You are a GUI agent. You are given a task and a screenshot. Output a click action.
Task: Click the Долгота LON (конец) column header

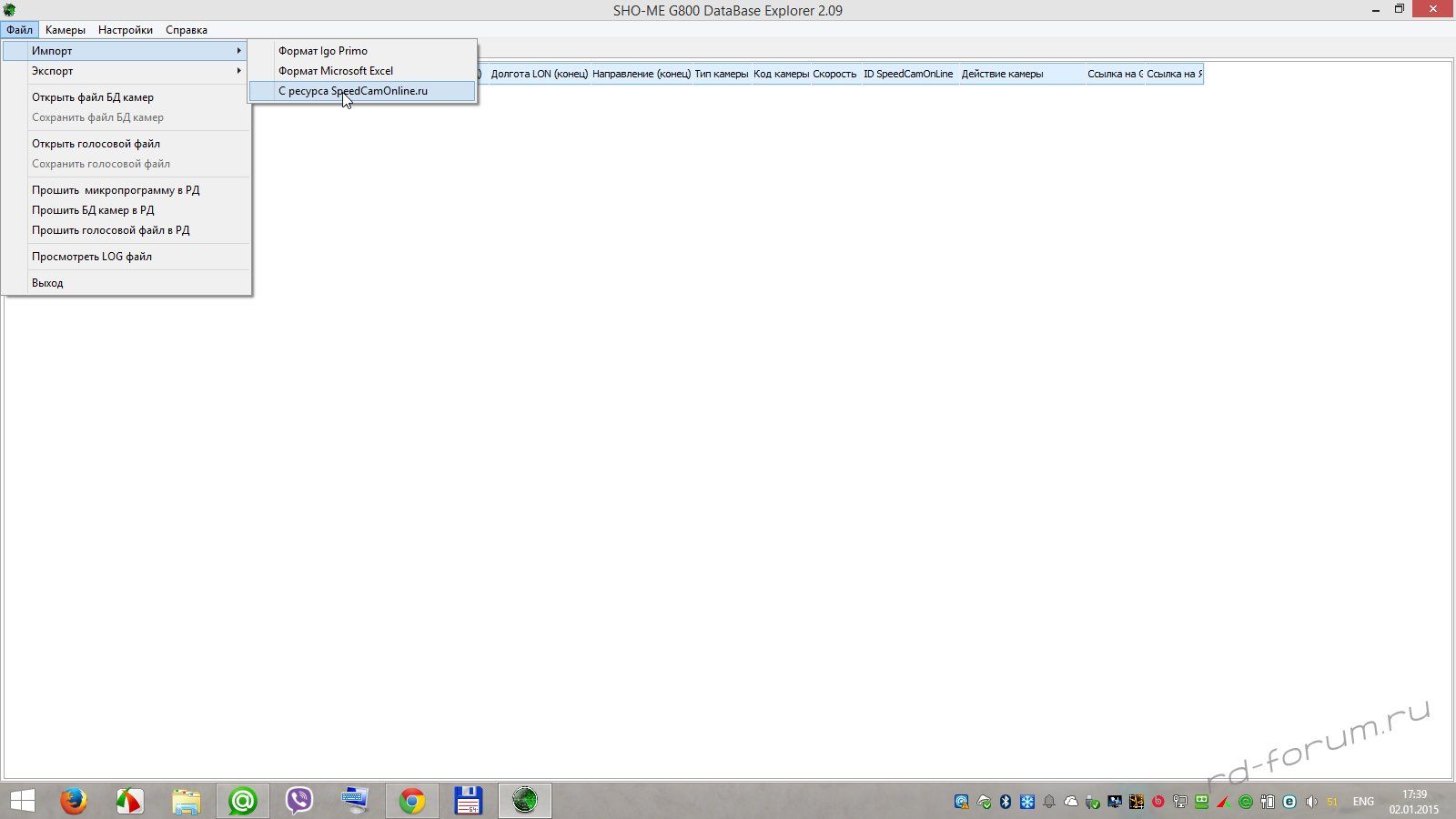(540, 74)
